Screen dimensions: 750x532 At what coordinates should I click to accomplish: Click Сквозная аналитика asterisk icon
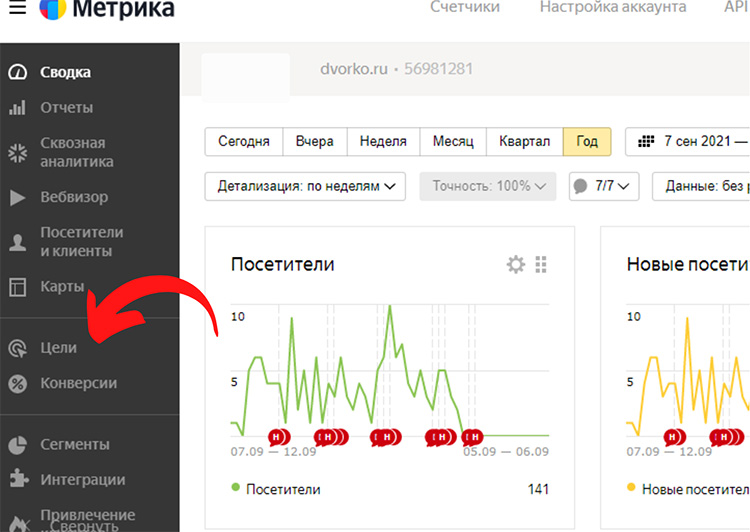[18, 153]
